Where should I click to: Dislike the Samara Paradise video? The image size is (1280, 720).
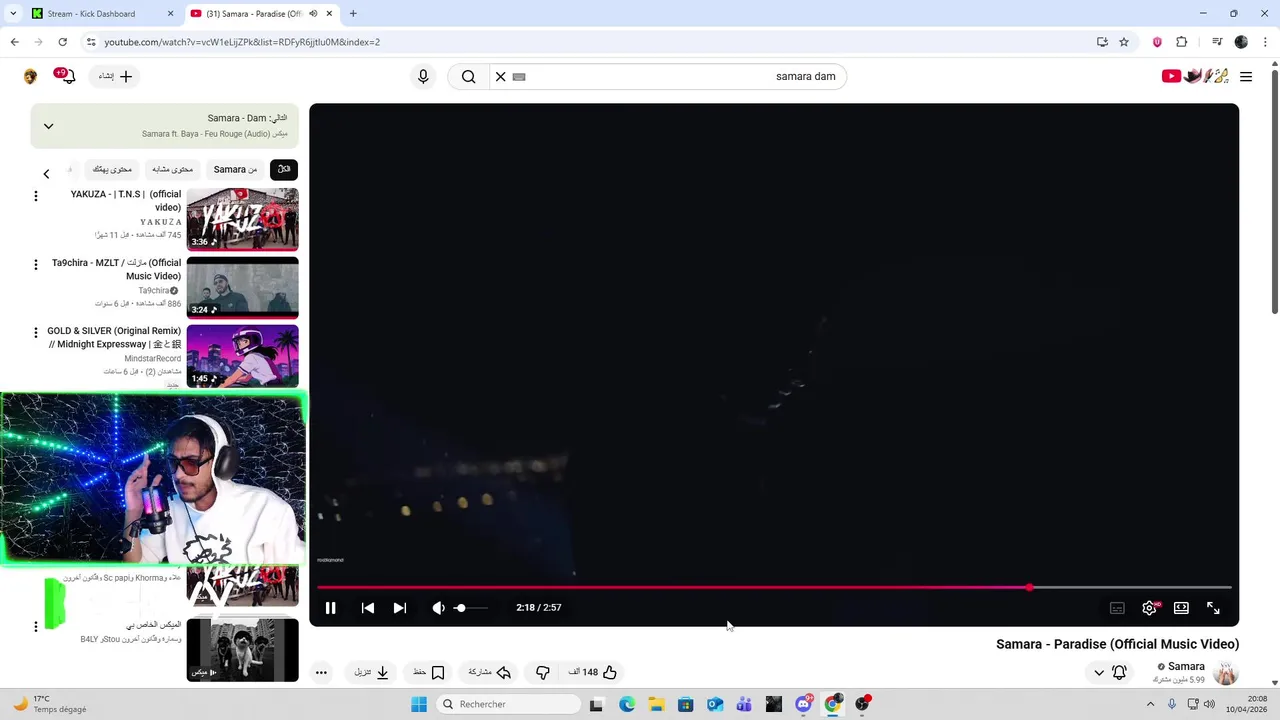543,672
